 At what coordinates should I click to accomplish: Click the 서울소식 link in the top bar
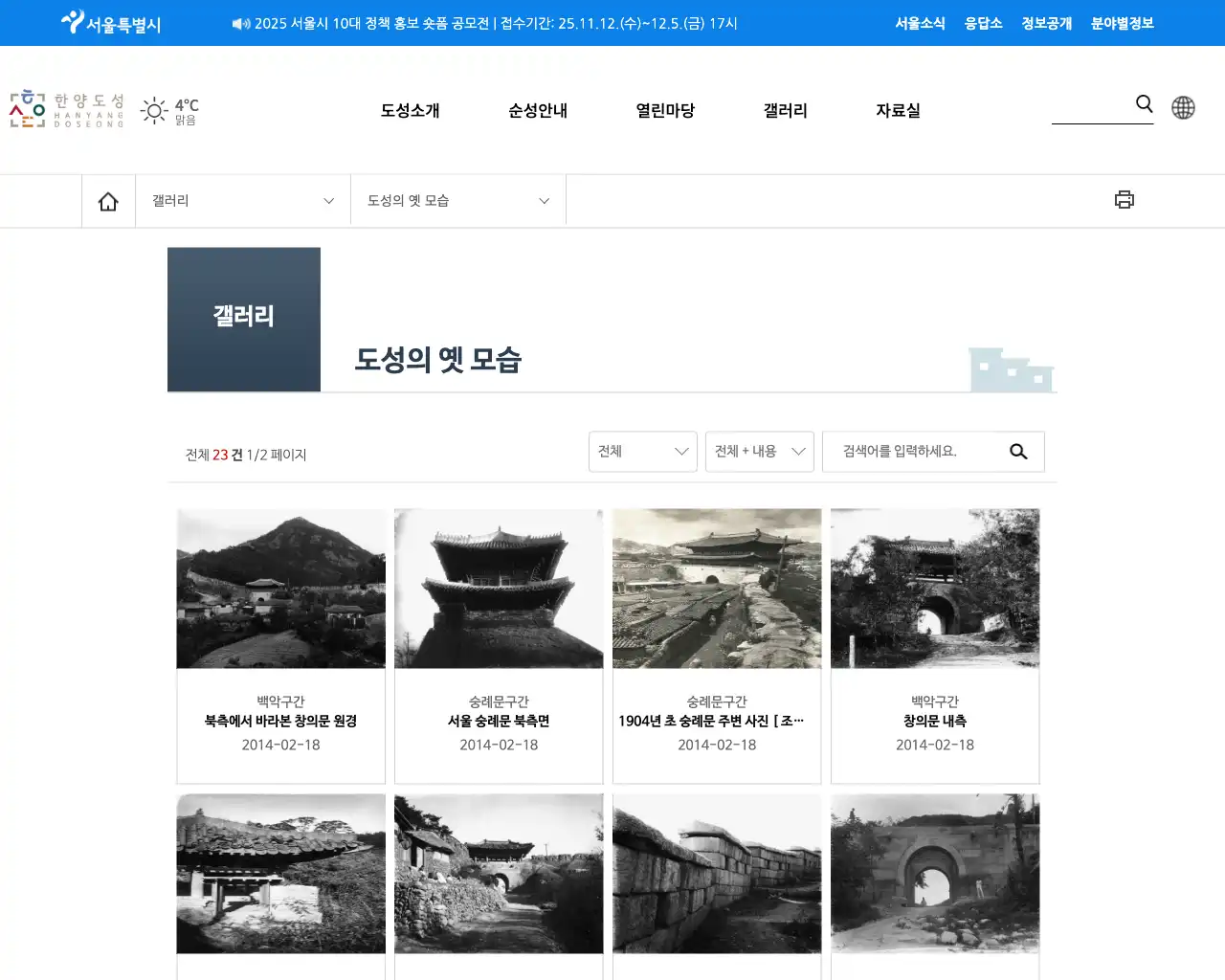[x=920, y=23]
